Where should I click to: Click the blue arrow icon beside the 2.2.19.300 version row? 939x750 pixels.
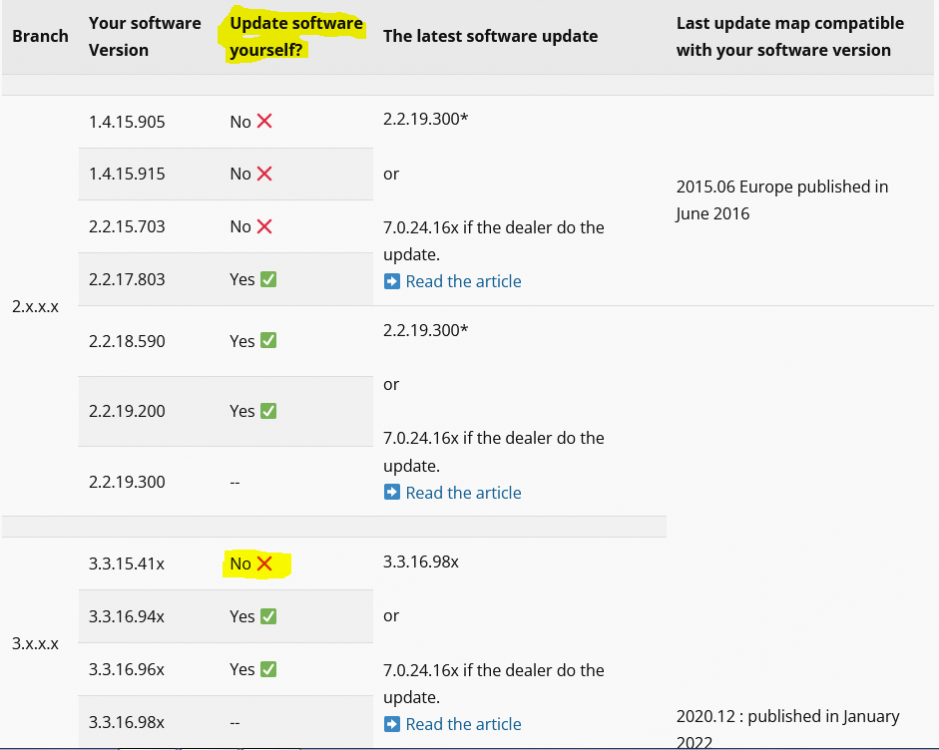(392, 492)
